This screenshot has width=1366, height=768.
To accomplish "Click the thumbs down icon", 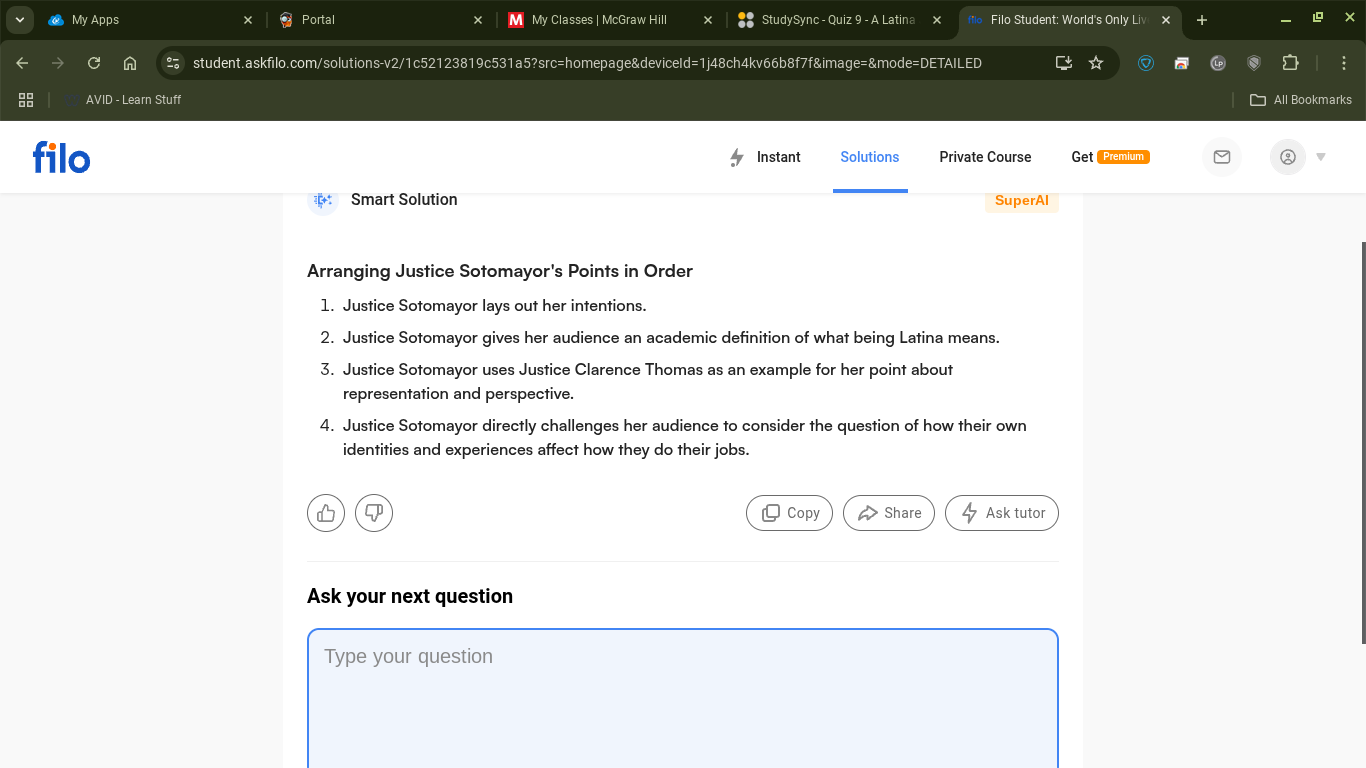I will point(374,513).
